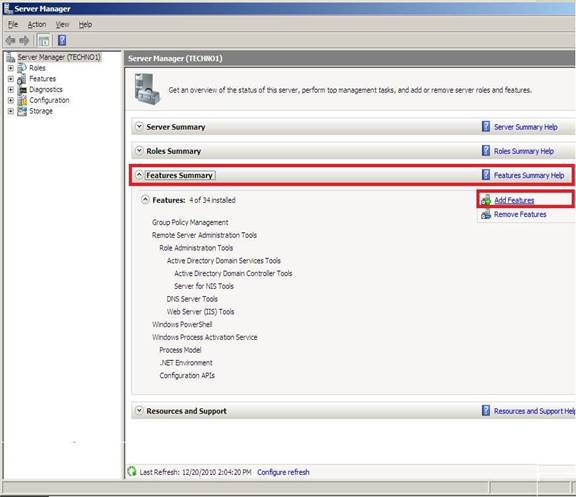The image size is (576, 497).
Task: Expand the Features tree node
Action: point(11,79)
